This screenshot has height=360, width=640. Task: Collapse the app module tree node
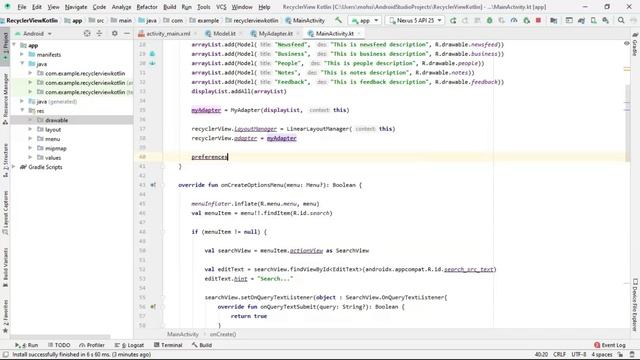pyautogui.click(x=15, y=45)
